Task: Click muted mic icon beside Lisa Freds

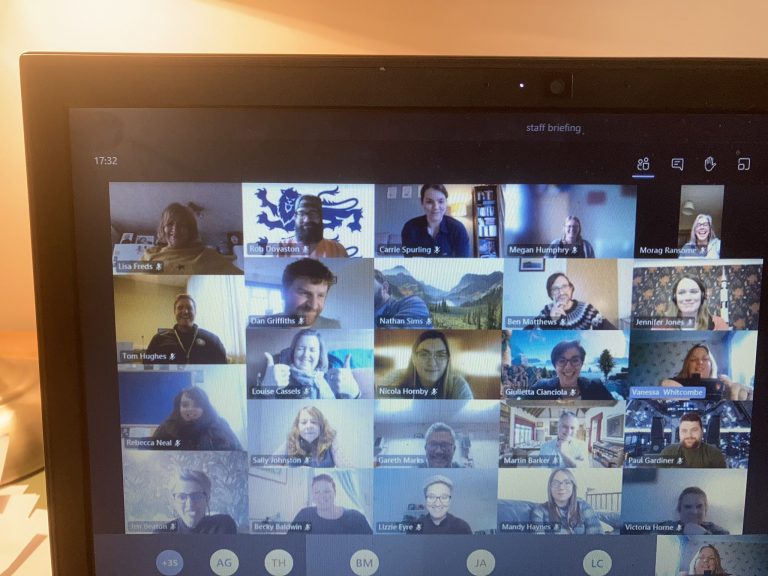Action: pyautogui.click(x=159, y=266)
